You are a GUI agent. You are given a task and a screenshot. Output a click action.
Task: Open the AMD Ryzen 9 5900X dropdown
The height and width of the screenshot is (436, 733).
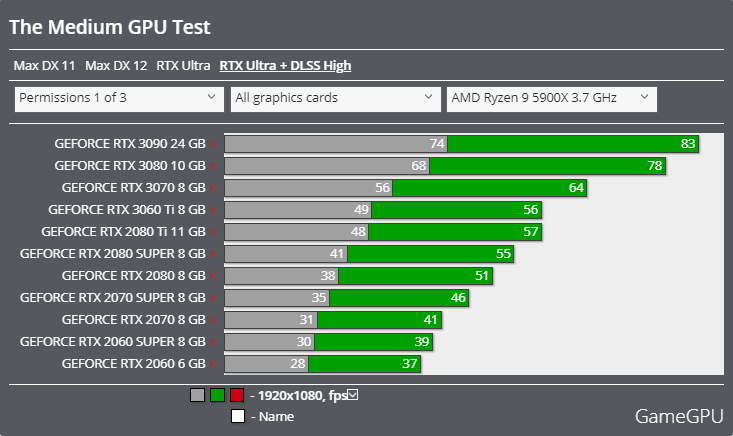(552, 99)
